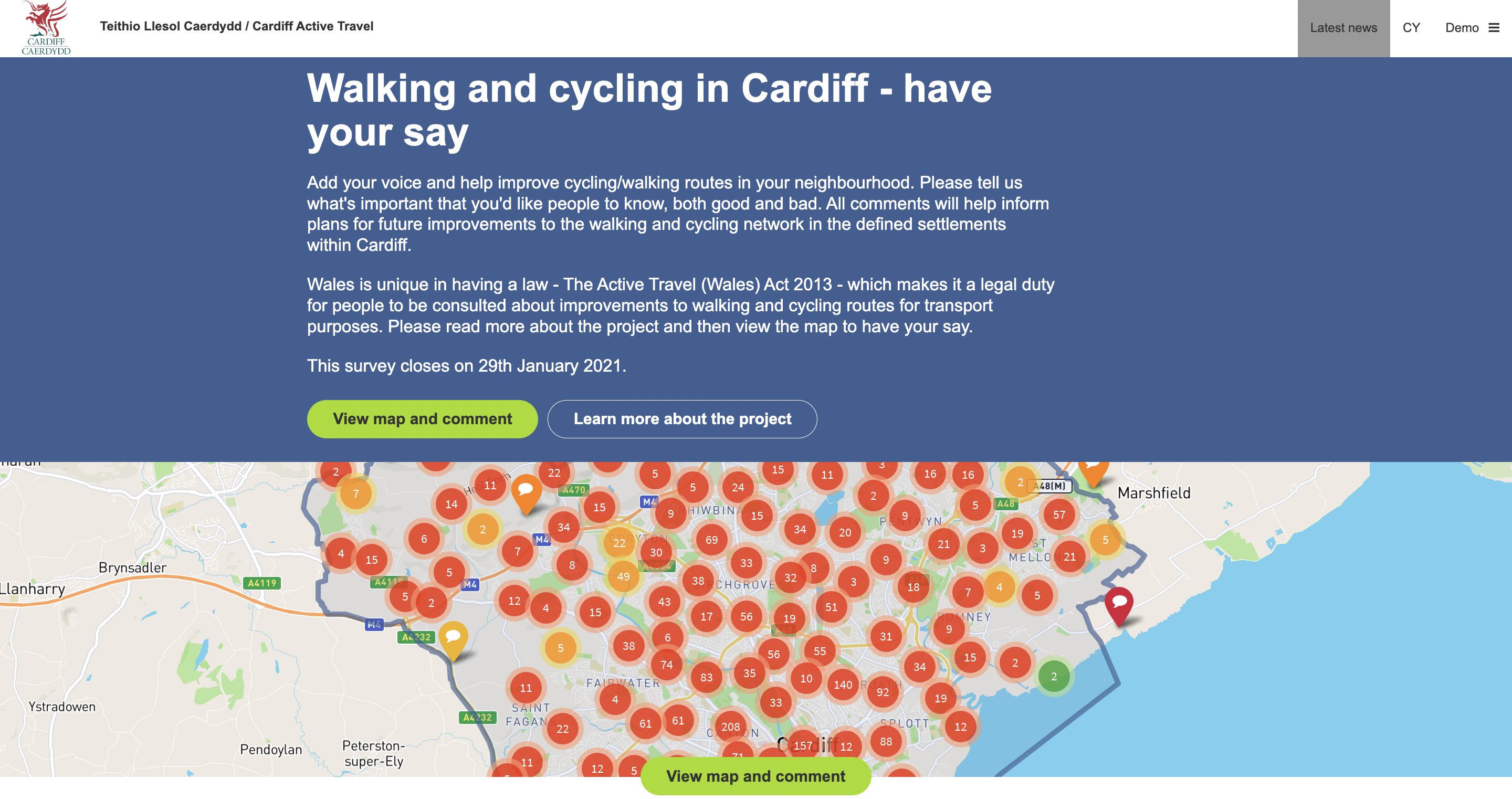Click the 74 cluster near Fairwater
The height and width of the screenshot is (799, 1512).
tap(666, 665)
